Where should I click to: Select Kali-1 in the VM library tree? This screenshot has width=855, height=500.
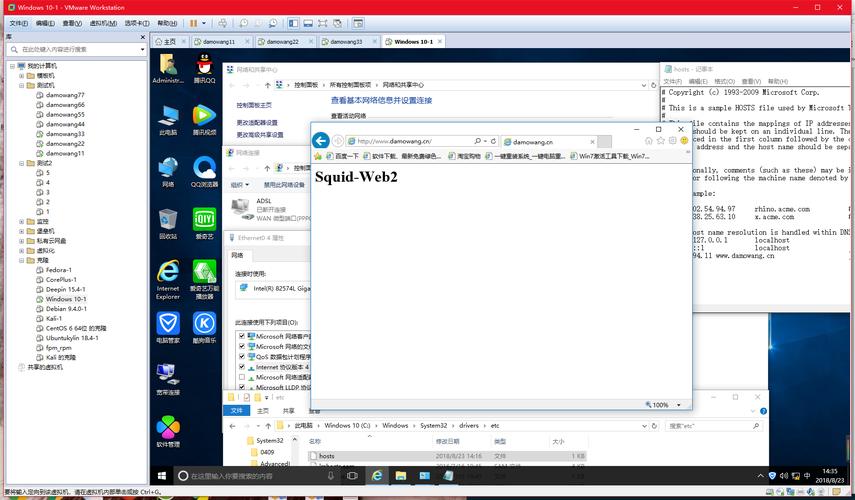[x=56, y=318]
